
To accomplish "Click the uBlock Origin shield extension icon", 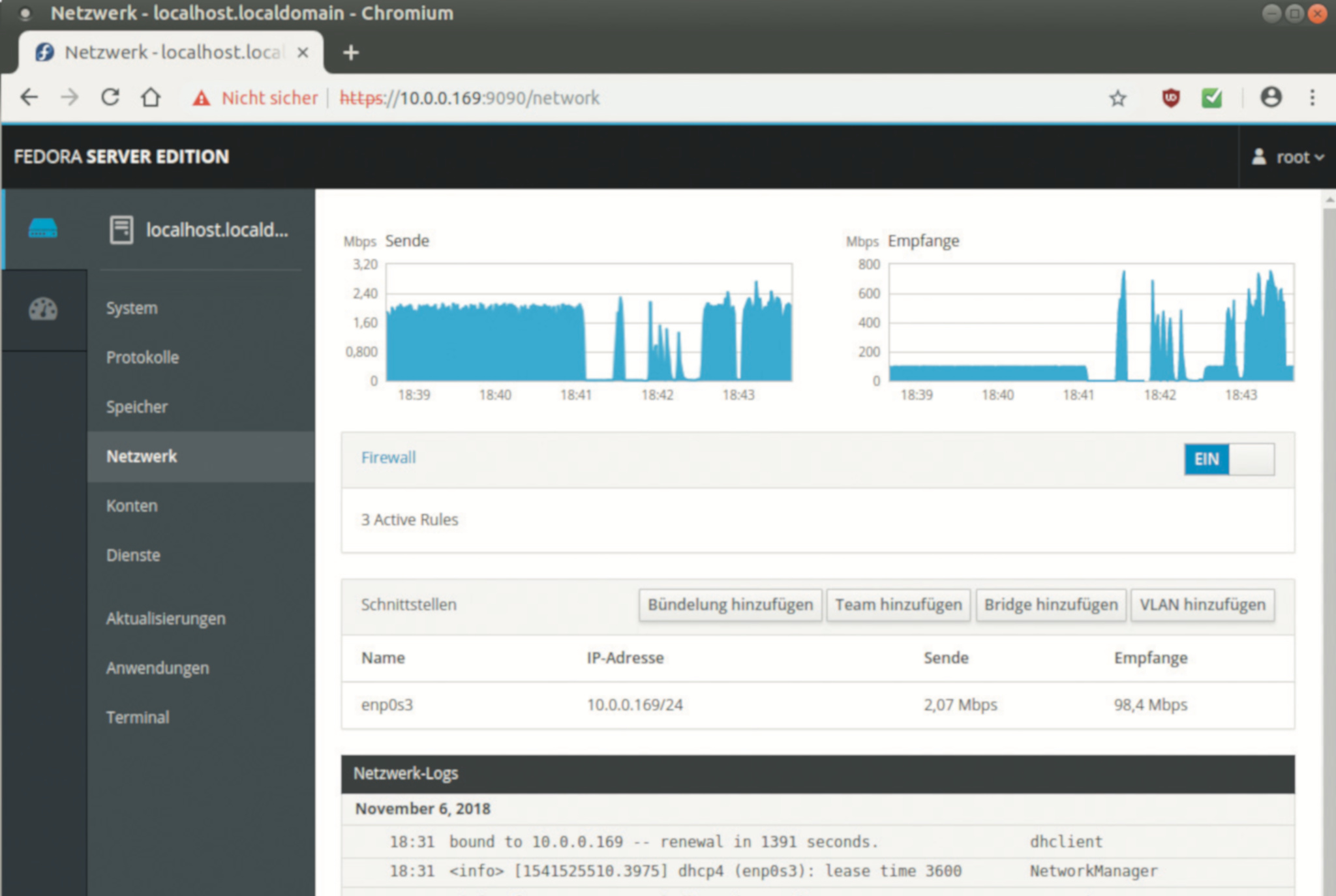I will (1171, 98).
